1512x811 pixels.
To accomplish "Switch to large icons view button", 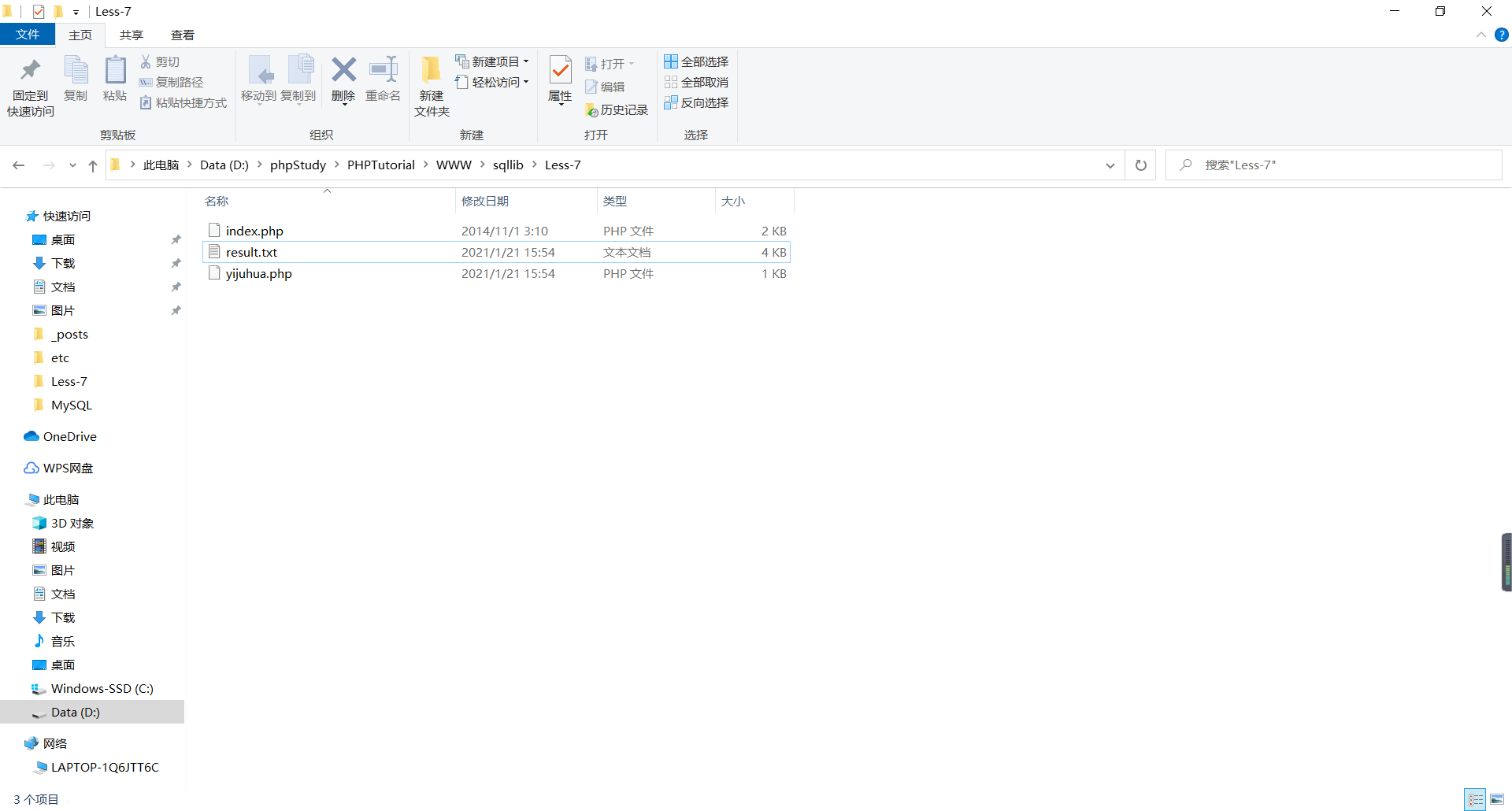I will point(1497,799).
